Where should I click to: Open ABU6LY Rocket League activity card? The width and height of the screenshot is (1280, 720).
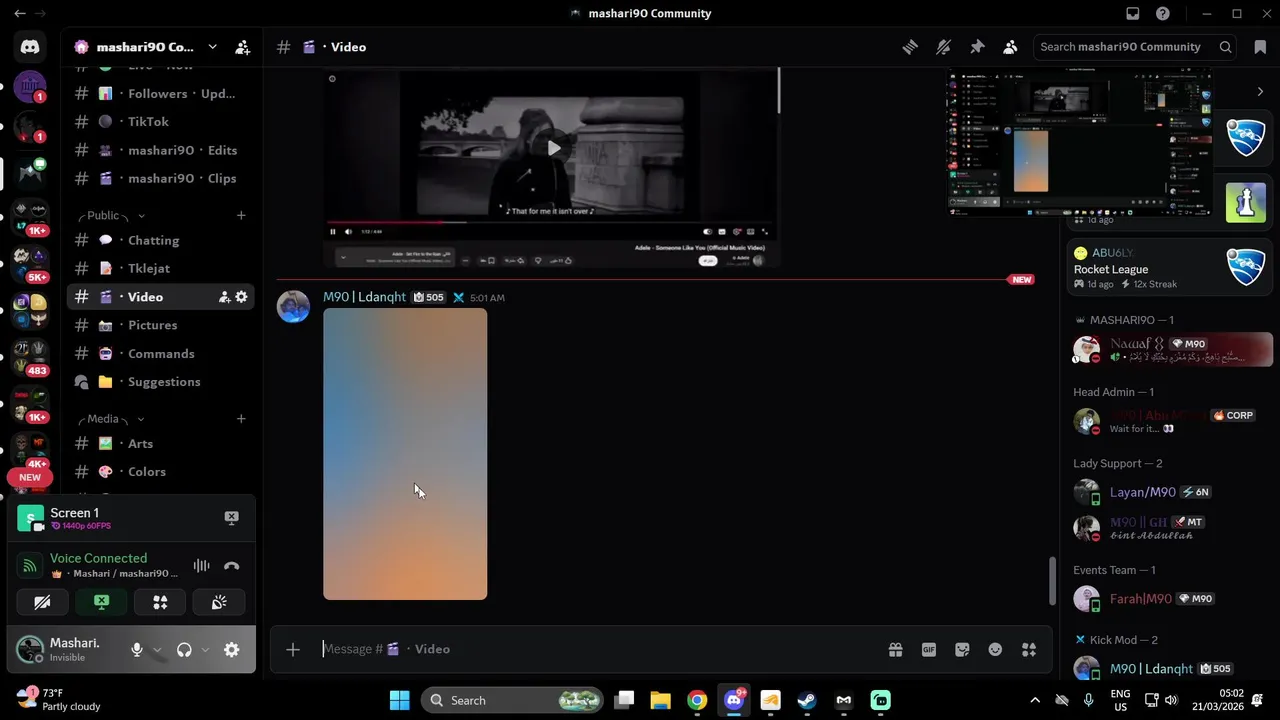[x=1170, y=267]
